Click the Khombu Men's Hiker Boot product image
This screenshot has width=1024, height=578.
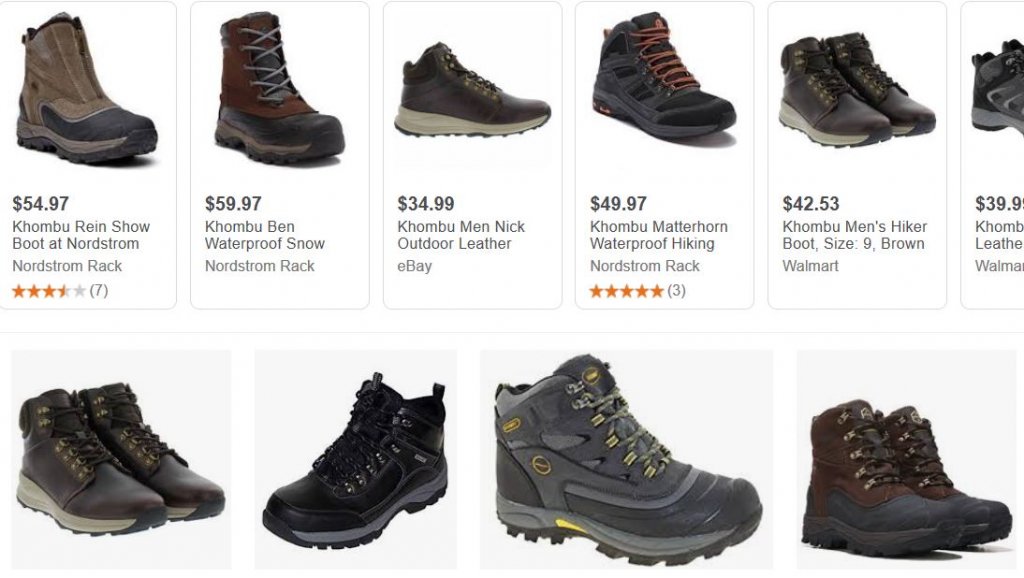point(856,92)
